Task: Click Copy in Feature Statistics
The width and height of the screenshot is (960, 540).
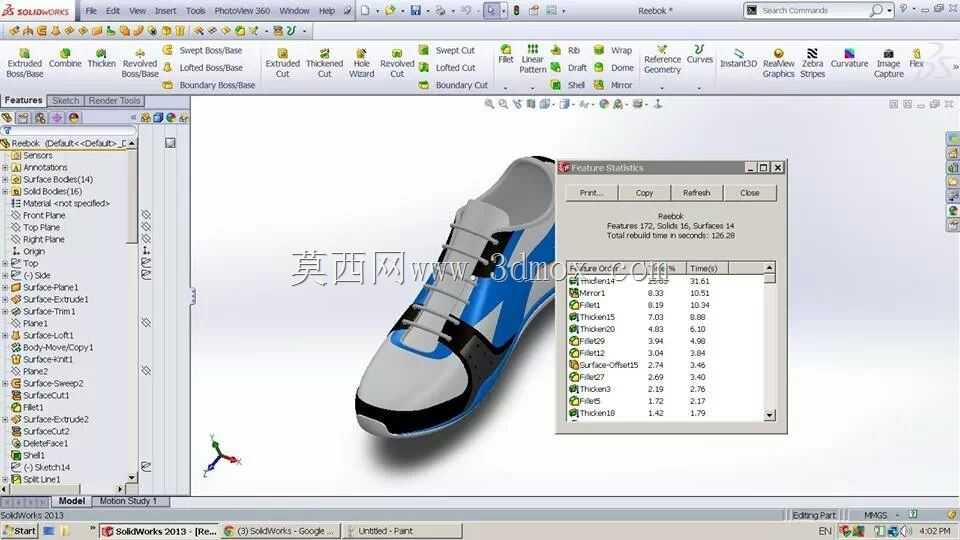Action: [x=644, y=193]
